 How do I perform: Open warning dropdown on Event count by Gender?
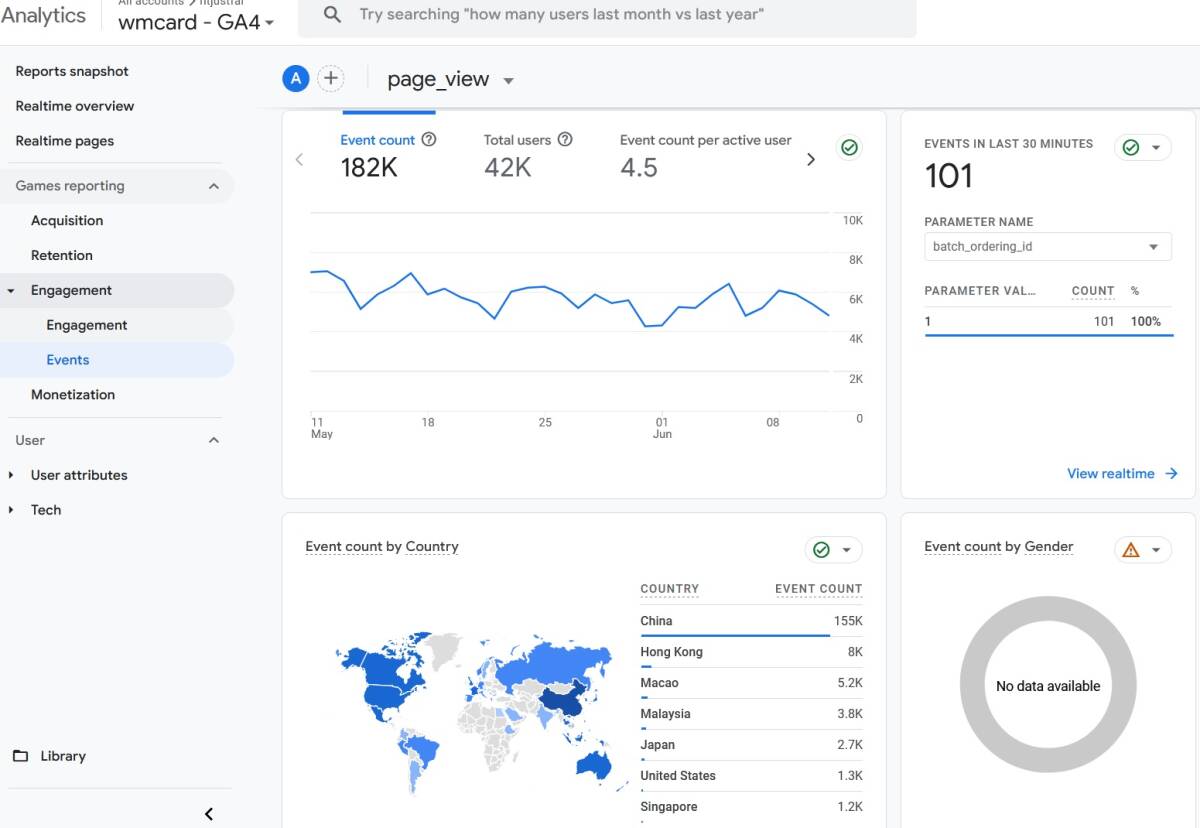pyautogui.click(x=1142, y=550)
